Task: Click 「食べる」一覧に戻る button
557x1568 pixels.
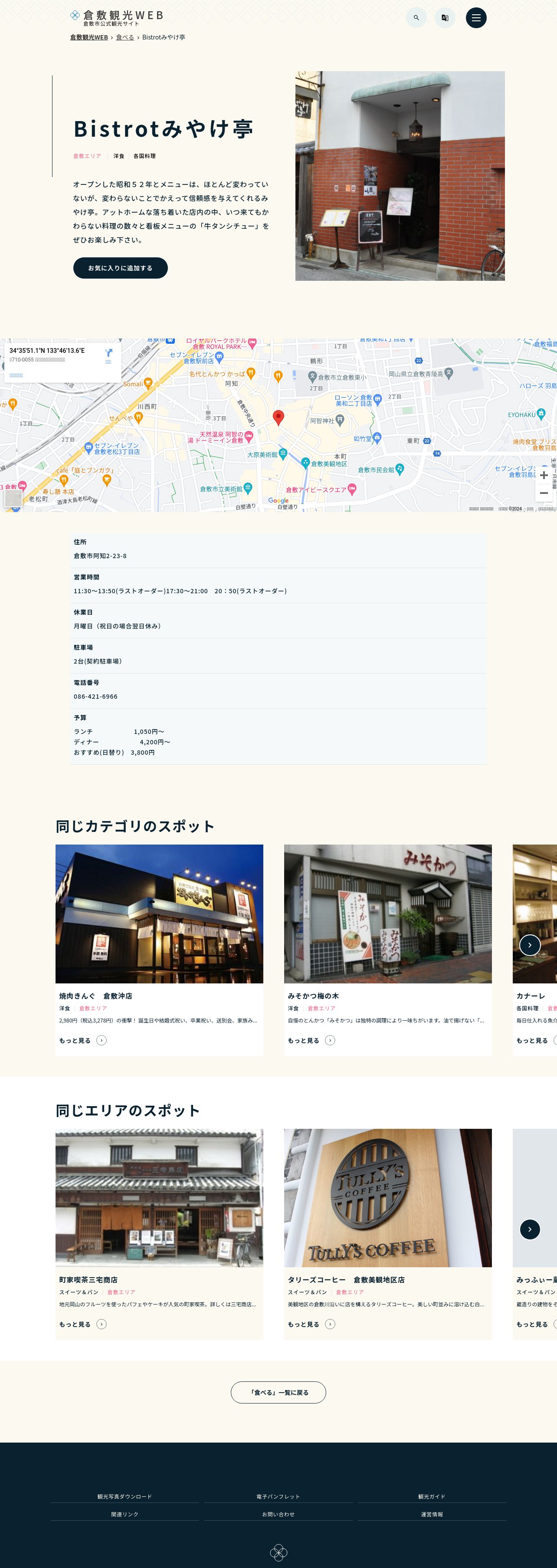Action: click(x=278, y=1393)
